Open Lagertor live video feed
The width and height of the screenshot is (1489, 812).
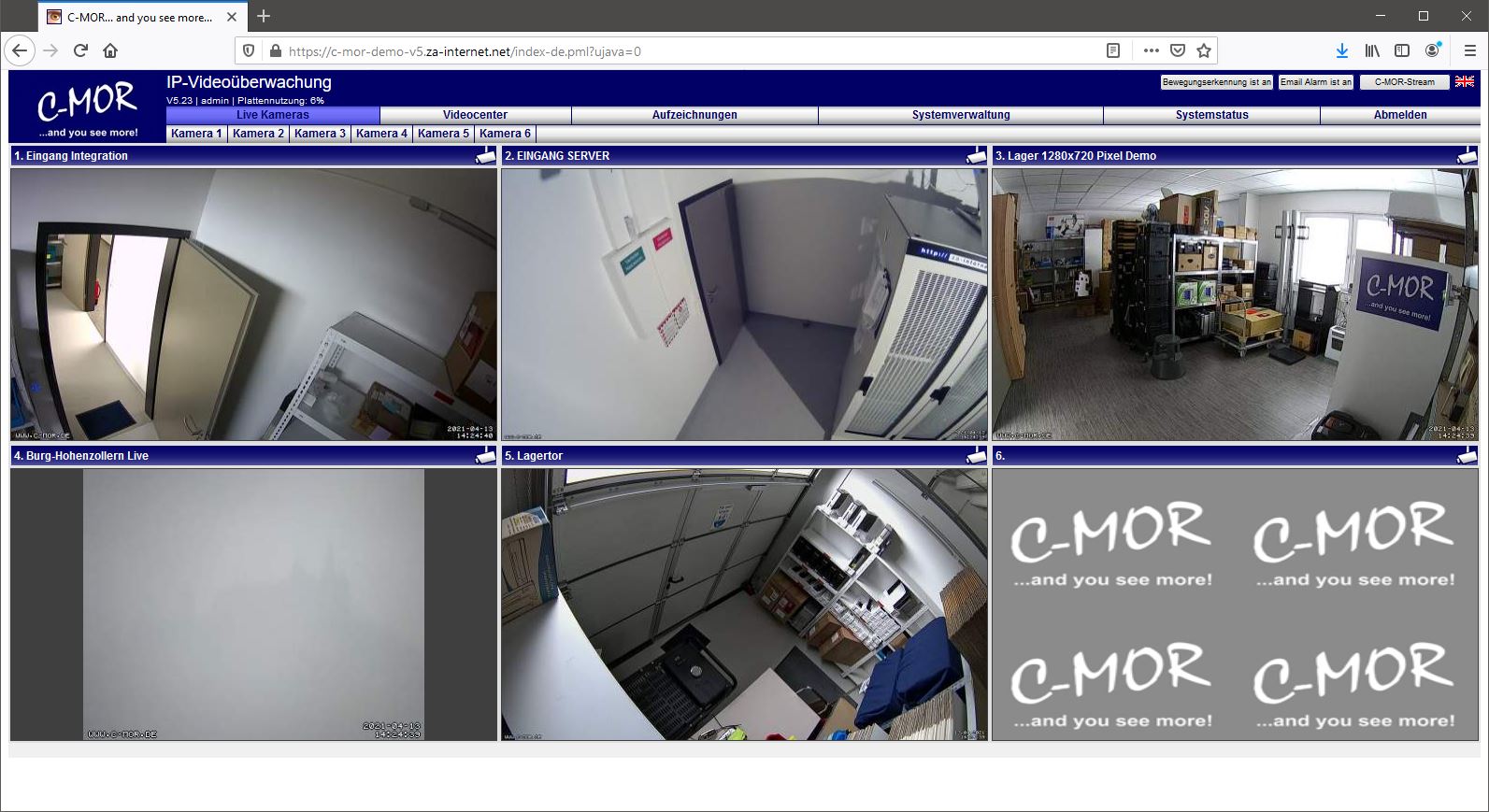tap(744, 605)
